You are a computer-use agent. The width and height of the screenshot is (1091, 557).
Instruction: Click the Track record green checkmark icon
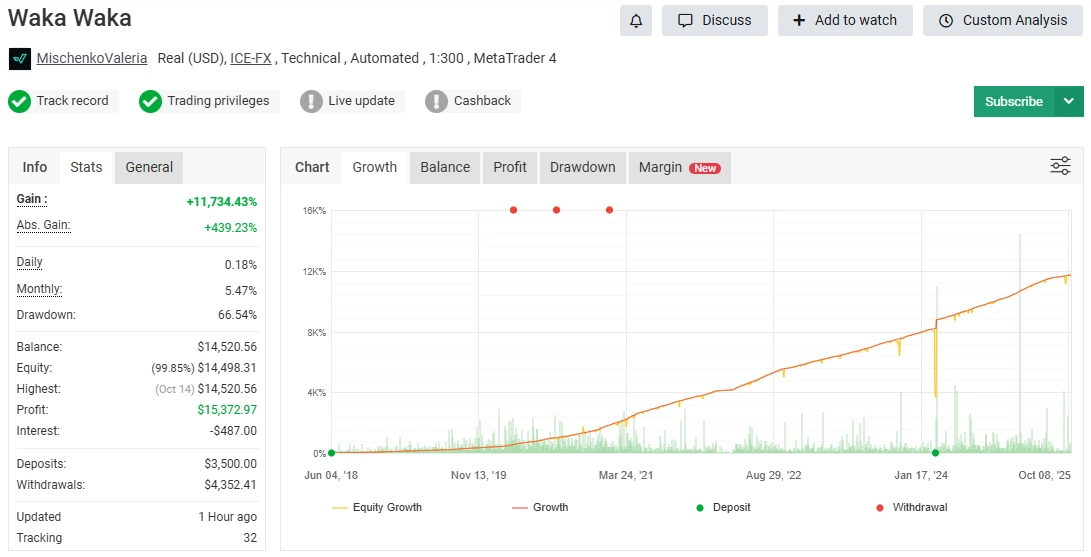(x=19, y=101)
